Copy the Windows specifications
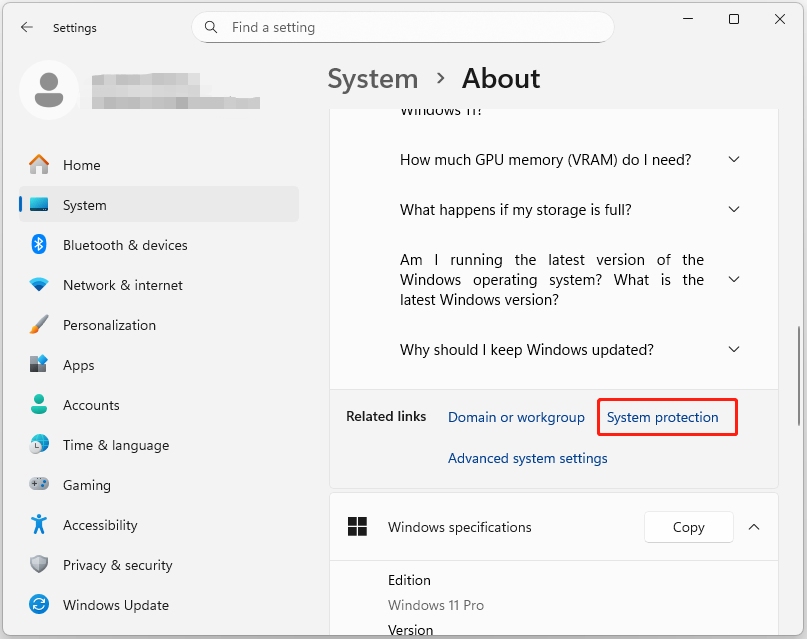 (688, 527)
